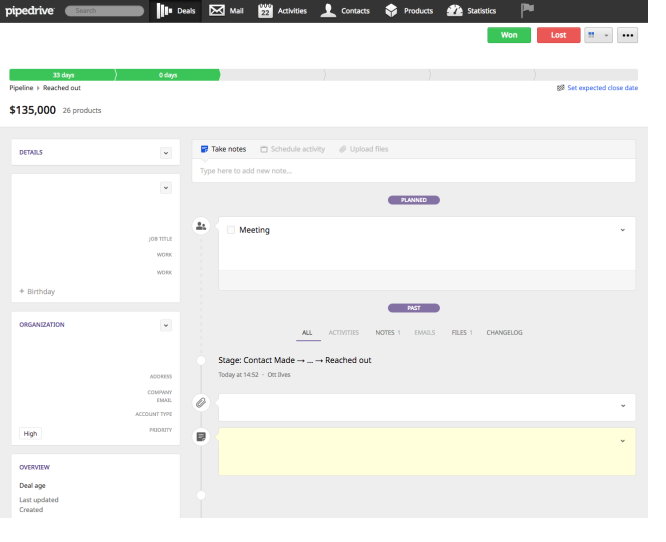Select the NOTES history tab

click(388, 333)
